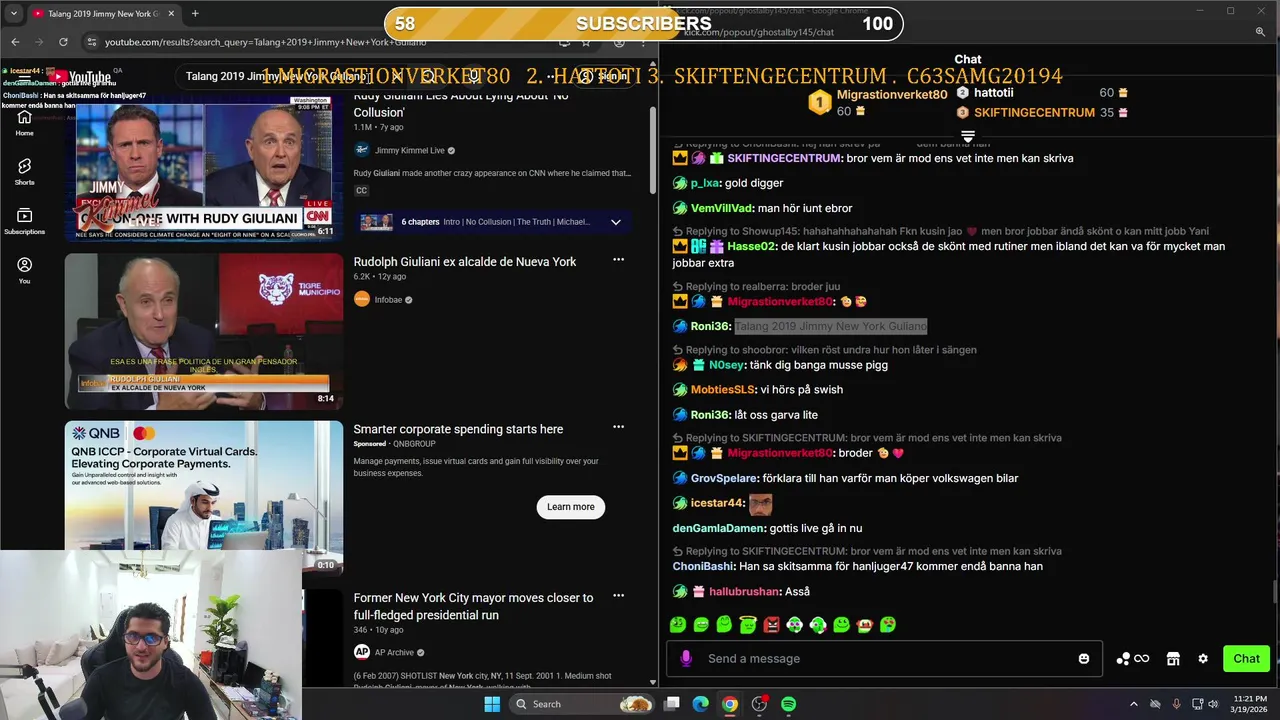This screenshot has height=720, width=1280.
Task: Insert the angry red emote
Action: pos(771,625)
